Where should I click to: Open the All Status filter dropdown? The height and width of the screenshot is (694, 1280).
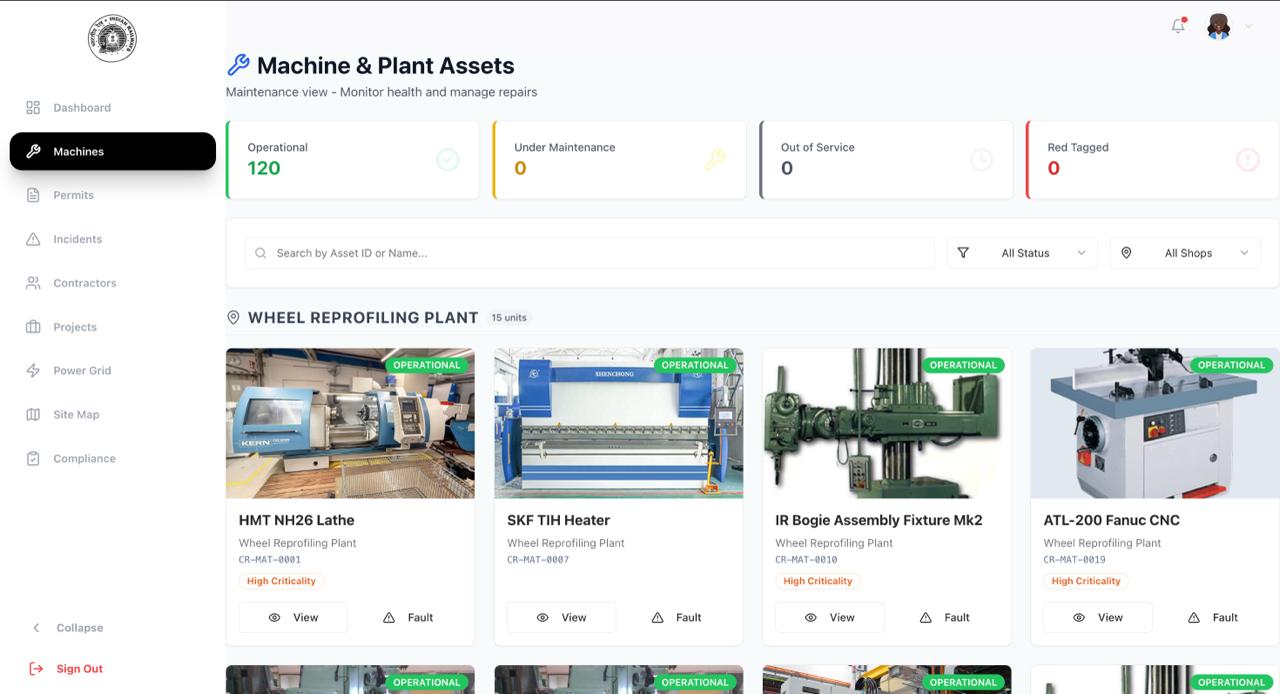coord(1022,253)
